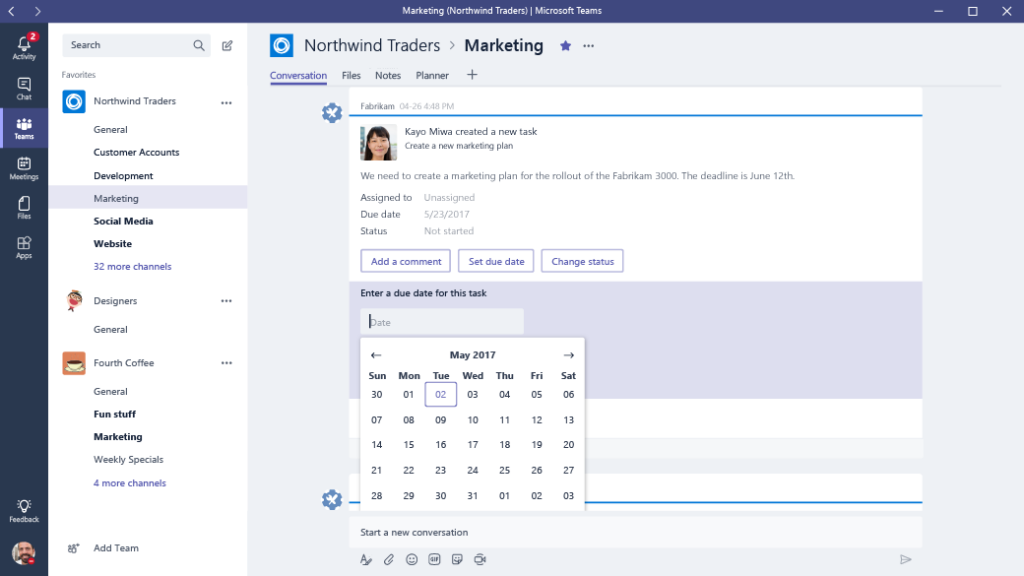Open the user profile avatar
The width and height of the screenshot is (1024, 576).
click(x=24, y=552)
